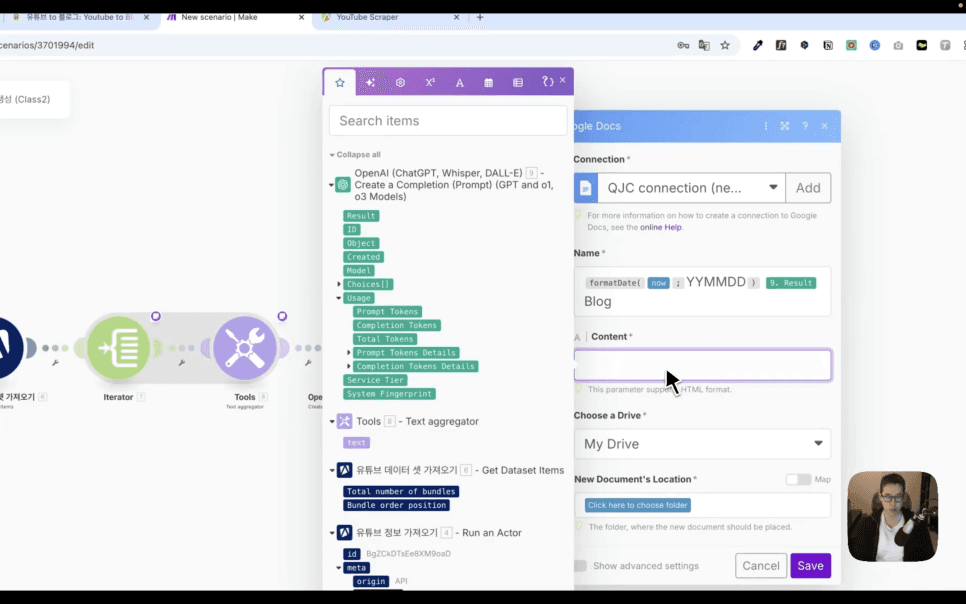
Task: Open the general functions gear tab
Action: (400, 83)
